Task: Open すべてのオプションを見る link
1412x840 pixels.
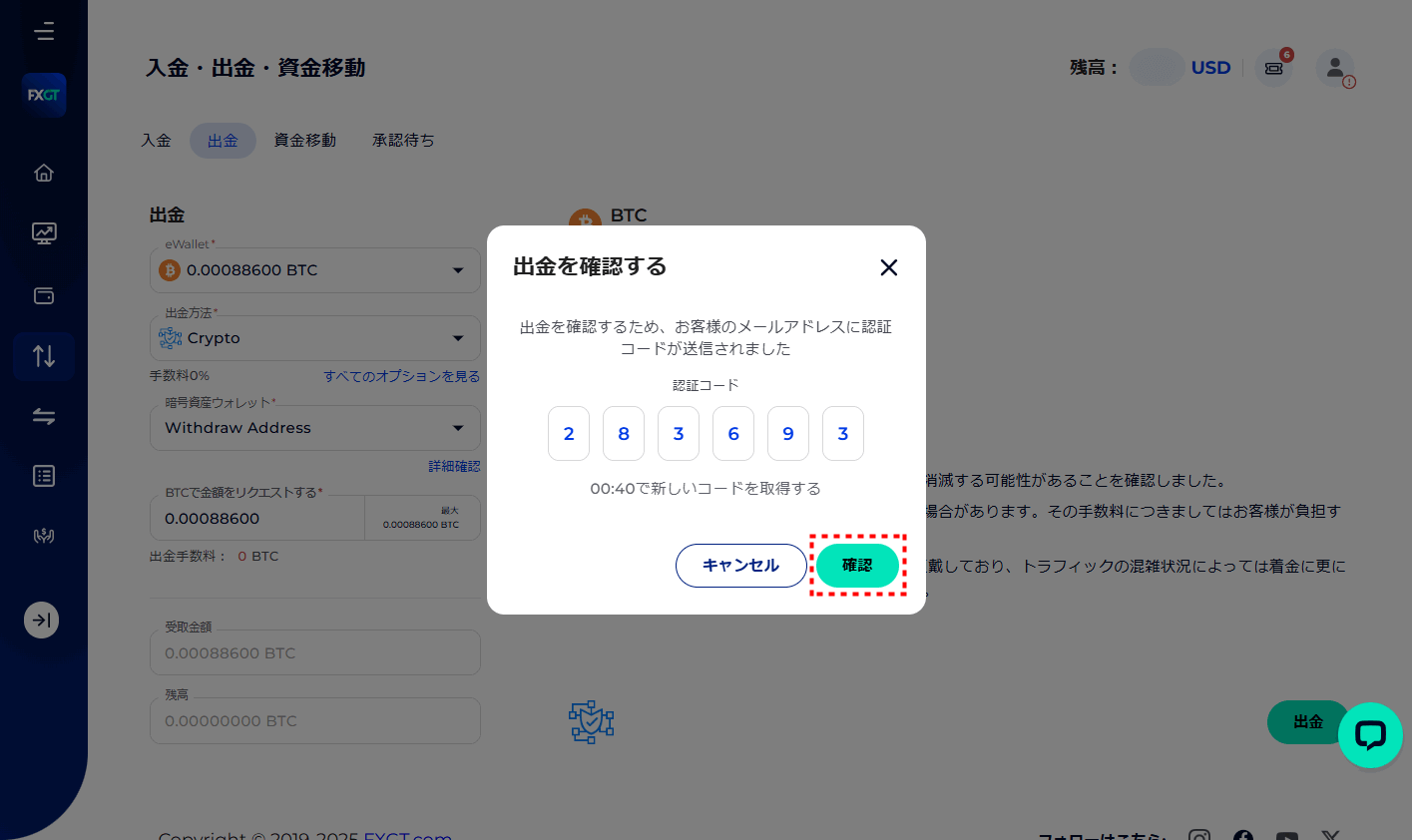Action: (401, 376)
